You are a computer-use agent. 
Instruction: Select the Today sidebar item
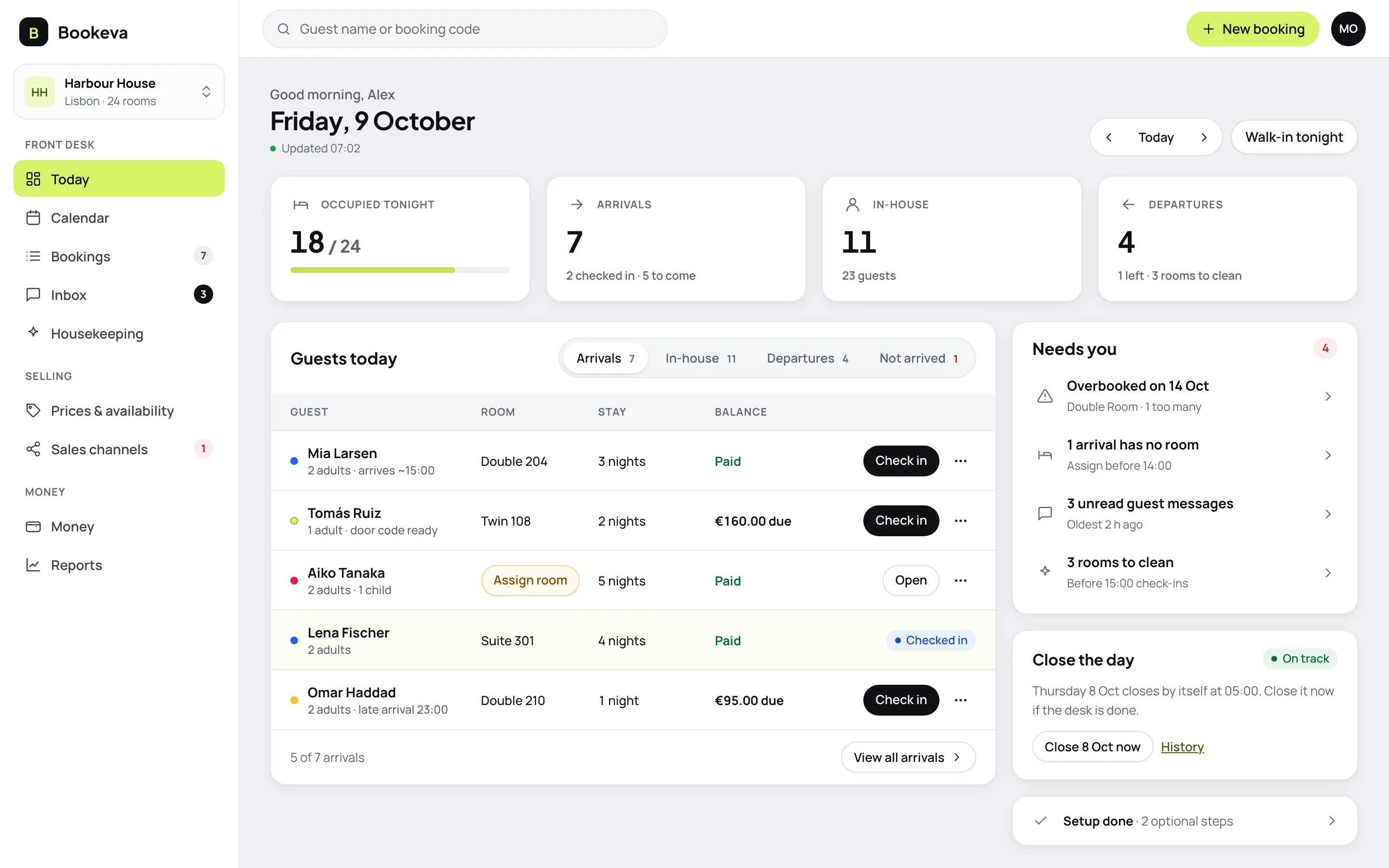pos(119,178)
